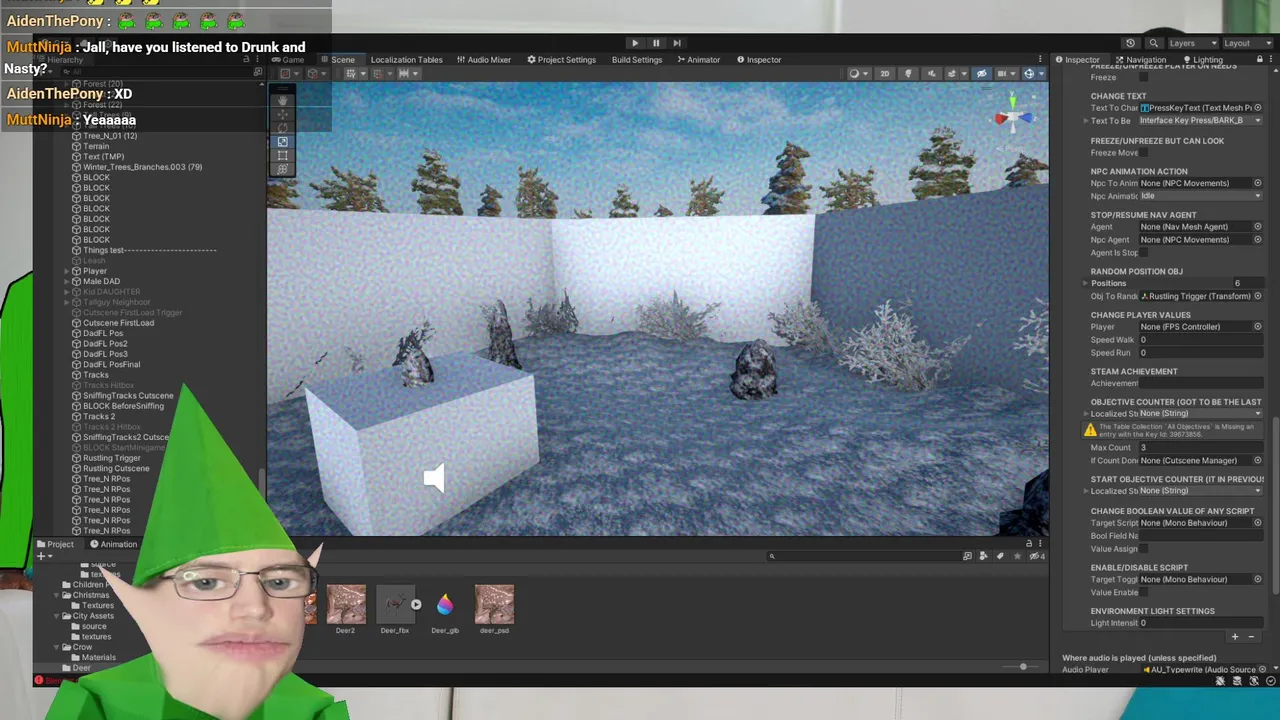Click the Speed Walk value field

1200,340
